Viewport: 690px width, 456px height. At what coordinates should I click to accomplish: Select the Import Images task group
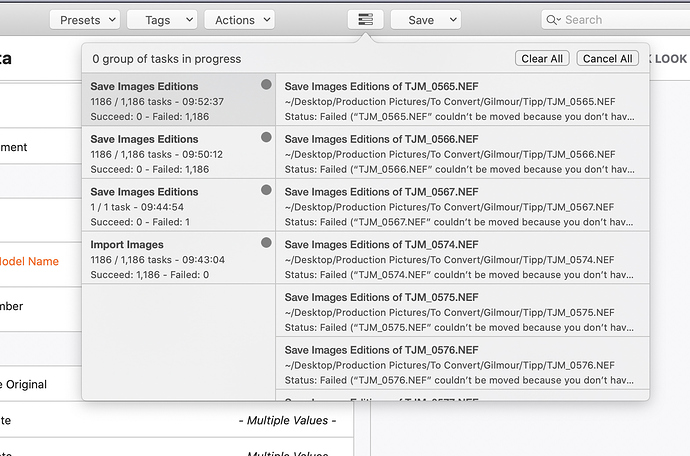179,258
